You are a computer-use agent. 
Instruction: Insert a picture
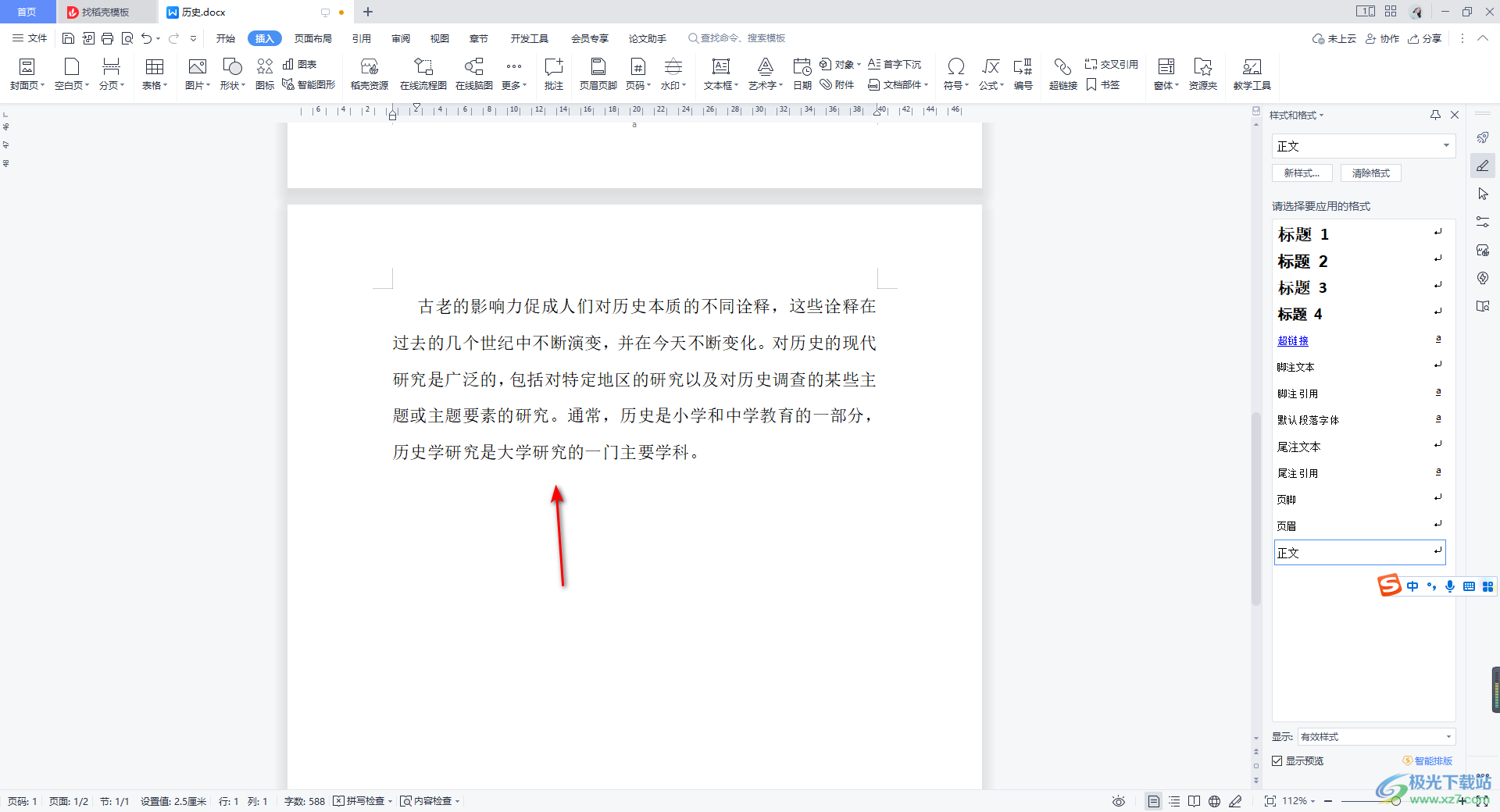tap(198, 74)
